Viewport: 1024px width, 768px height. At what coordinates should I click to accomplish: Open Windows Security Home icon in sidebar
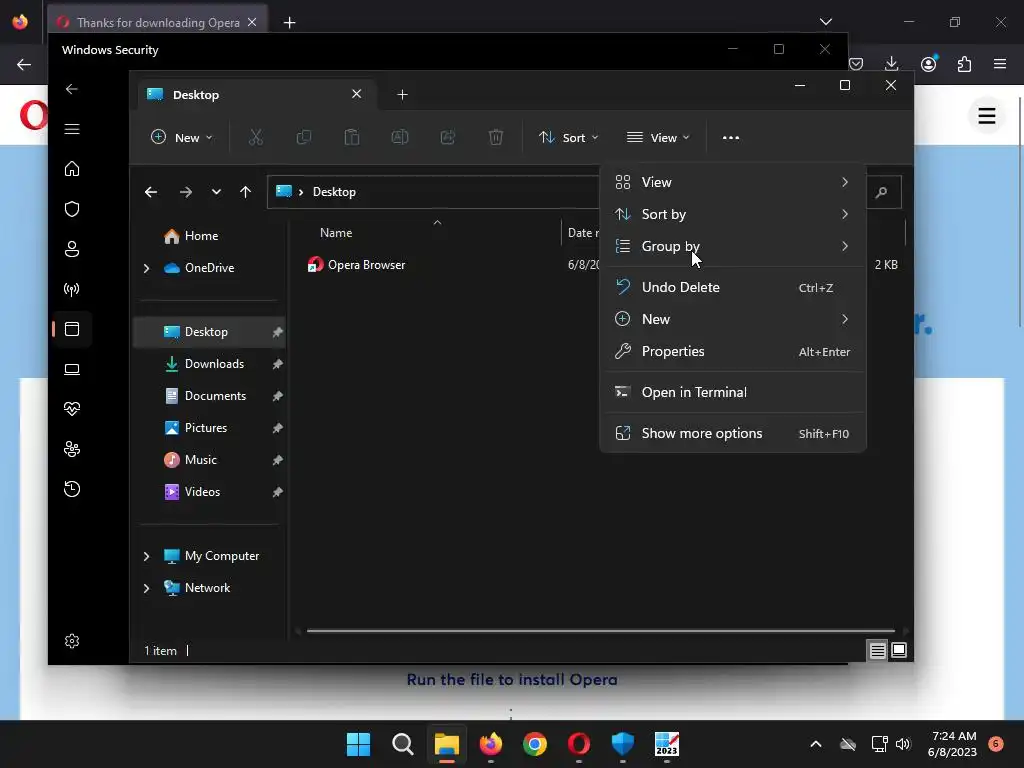(x=72, y=169)
